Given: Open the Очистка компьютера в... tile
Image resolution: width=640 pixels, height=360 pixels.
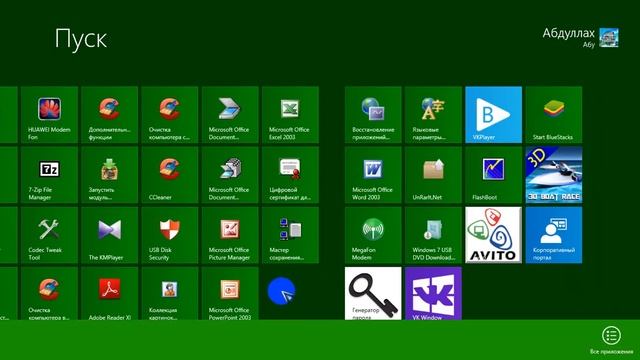Looking at the screenshot, I should click(x=49, y=293).
